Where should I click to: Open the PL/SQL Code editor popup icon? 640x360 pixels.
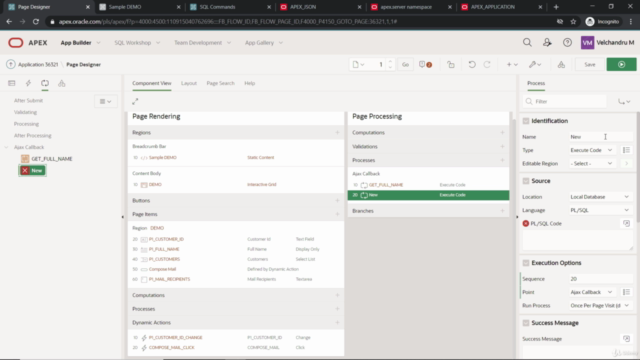[626, 223]
